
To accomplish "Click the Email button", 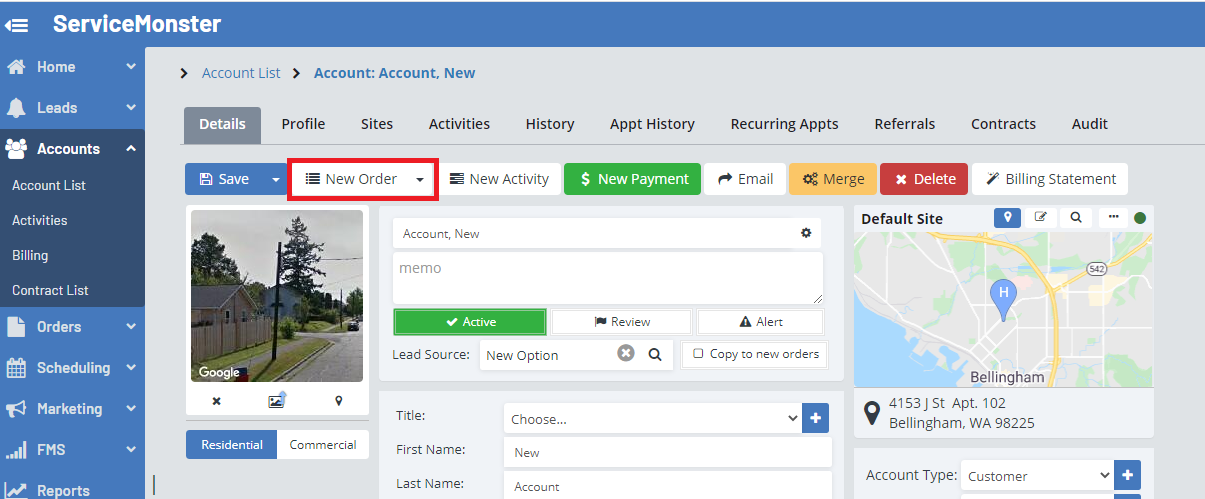I will 745,179.
